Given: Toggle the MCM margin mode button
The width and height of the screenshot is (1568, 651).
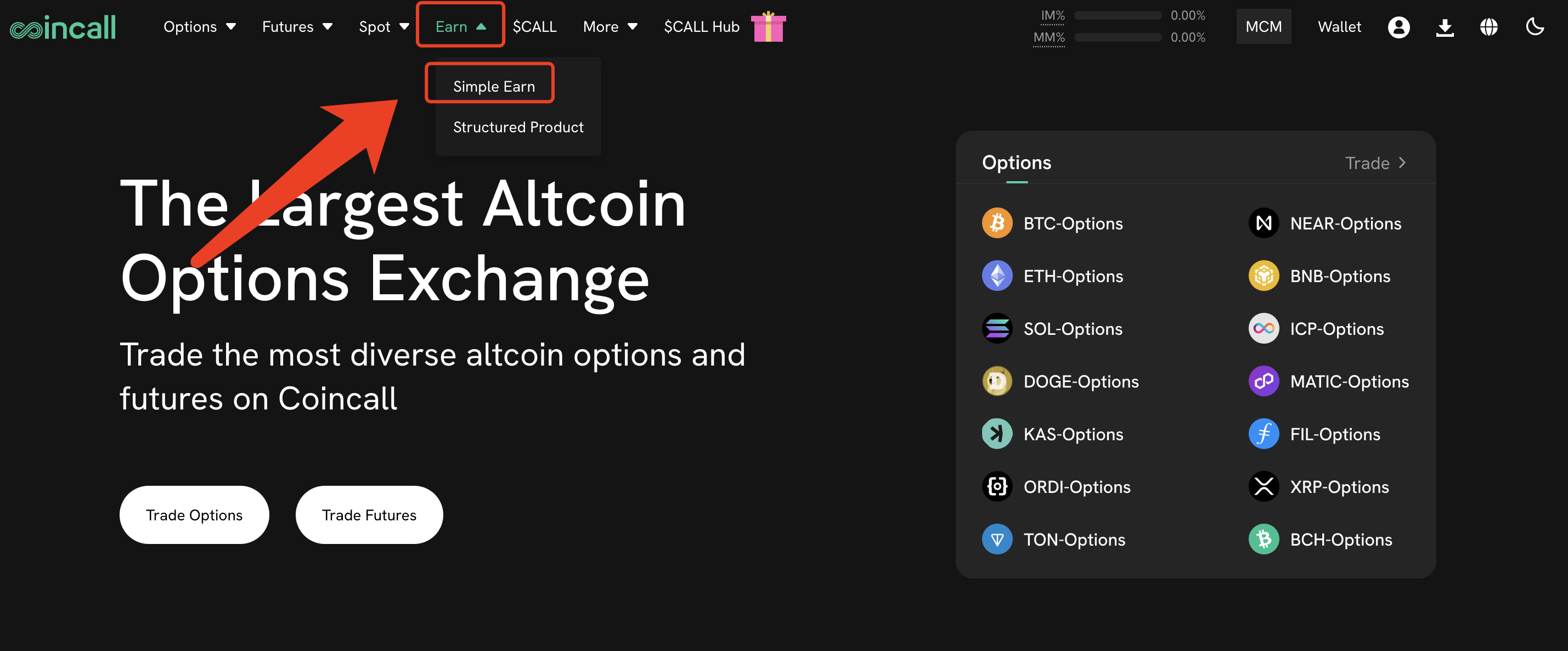Looking at the screenshot, I should (x=1263, y=27).
